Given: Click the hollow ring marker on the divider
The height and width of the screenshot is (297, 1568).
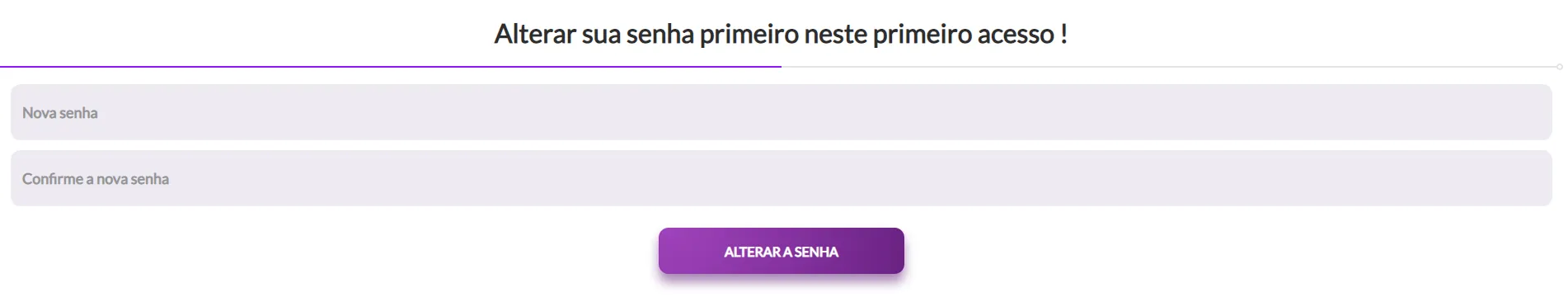Looking at the screenshot, I should [1560, 67].
